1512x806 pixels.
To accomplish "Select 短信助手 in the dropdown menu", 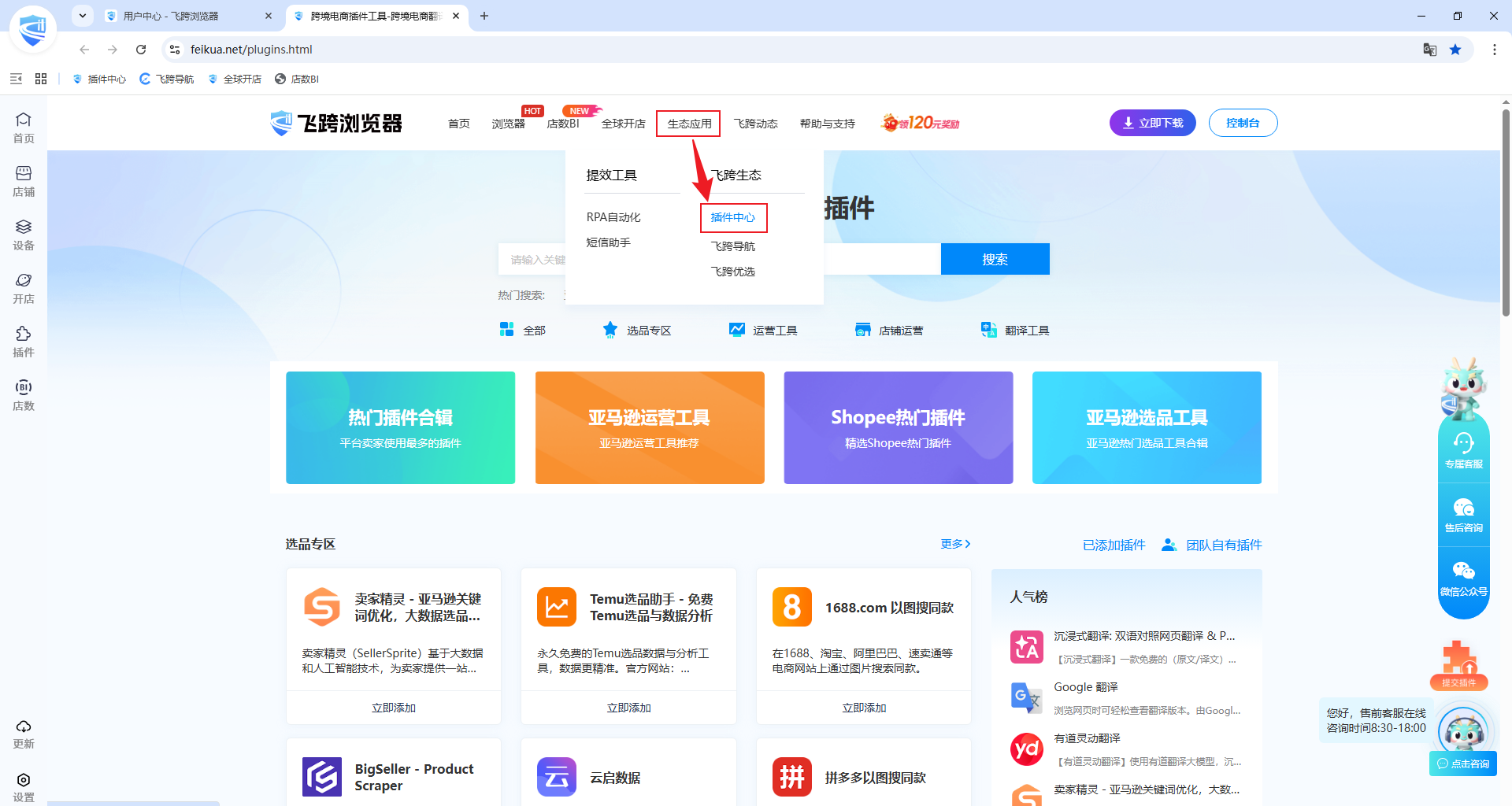I will coord(609,242).
